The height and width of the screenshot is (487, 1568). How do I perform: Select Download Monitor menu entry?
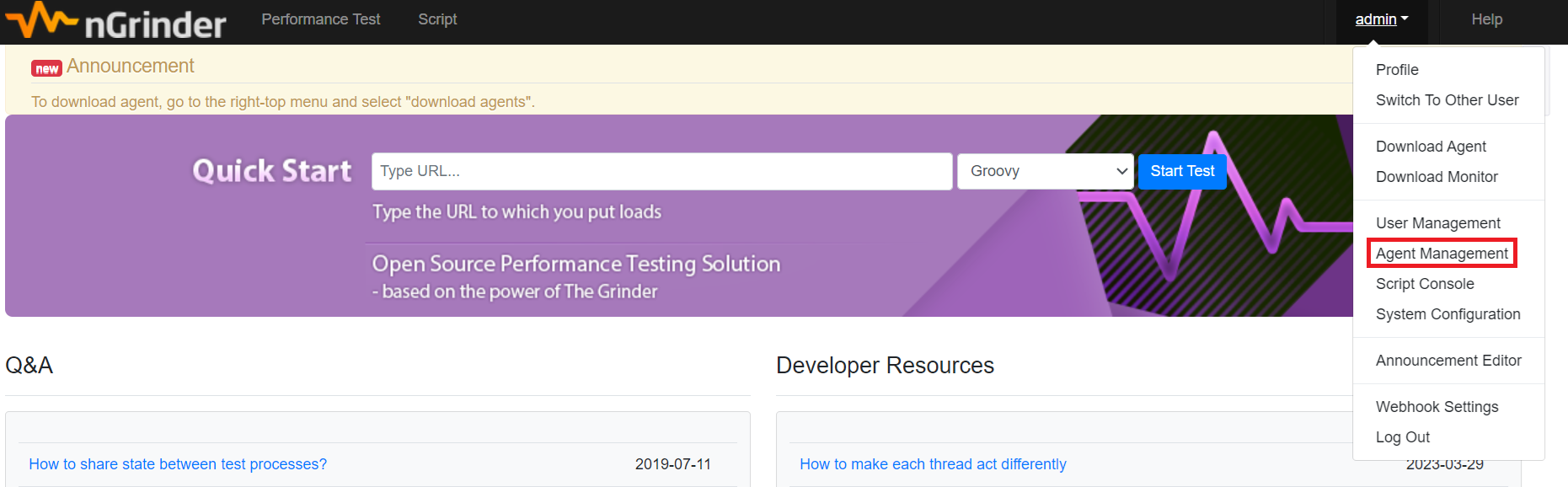pos(1437,177)
